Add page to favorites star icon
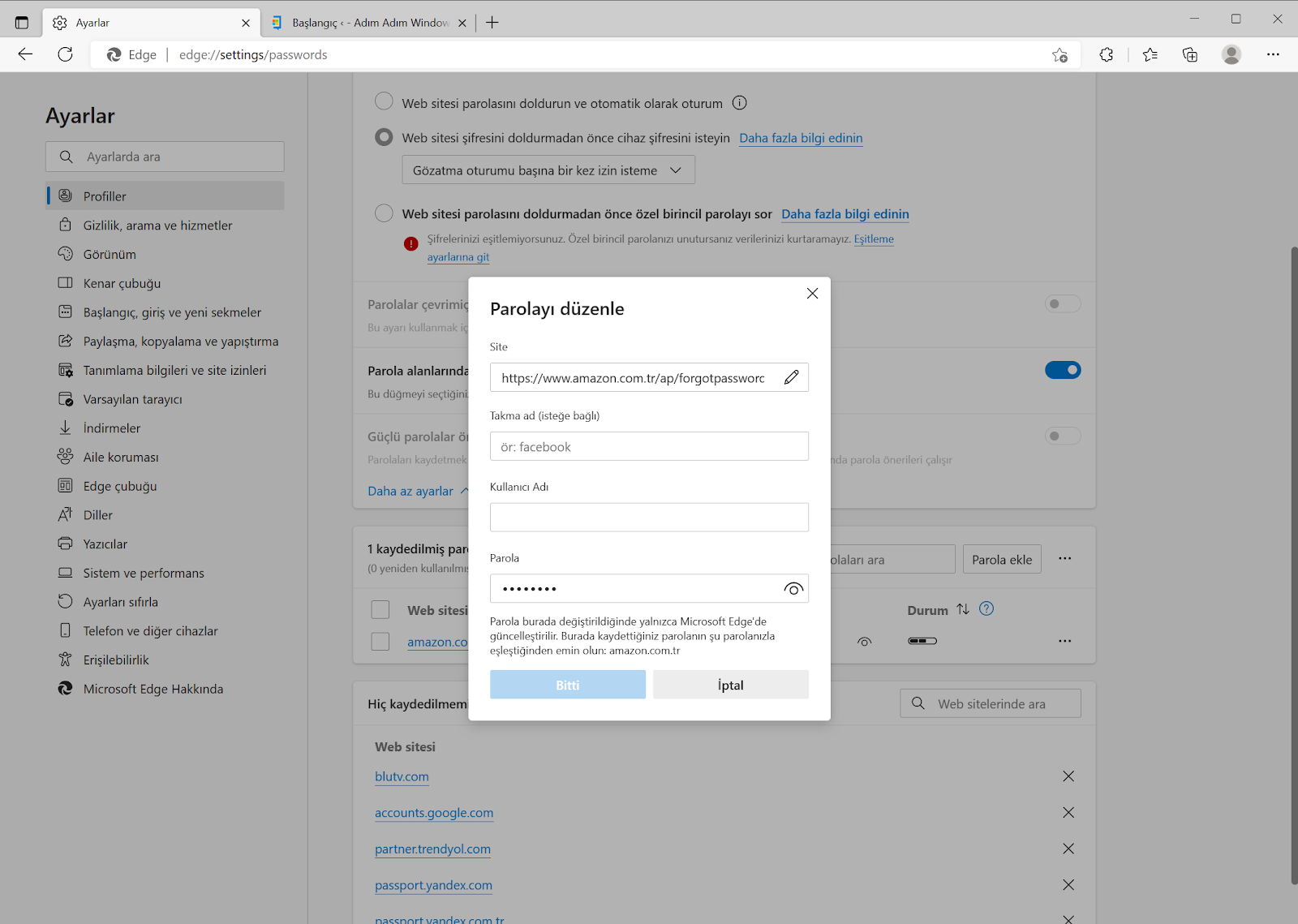 point(1059,55)
